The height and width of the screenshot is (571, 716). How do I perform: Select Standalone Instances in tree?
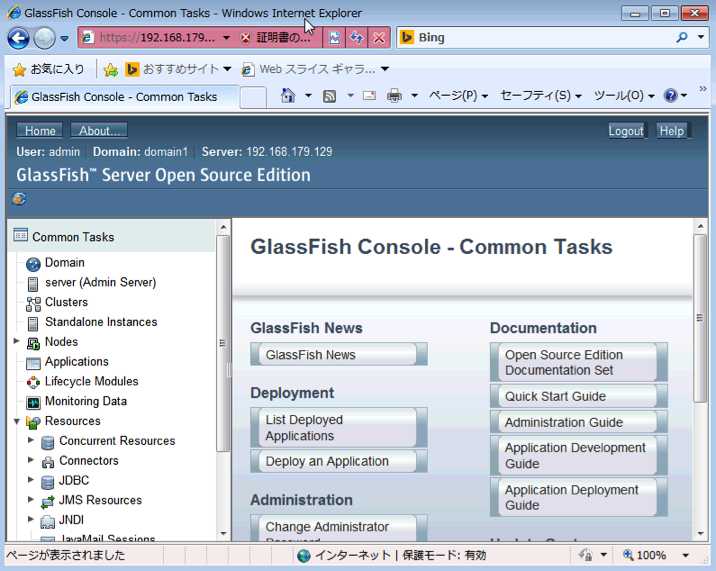pos(101,322)
